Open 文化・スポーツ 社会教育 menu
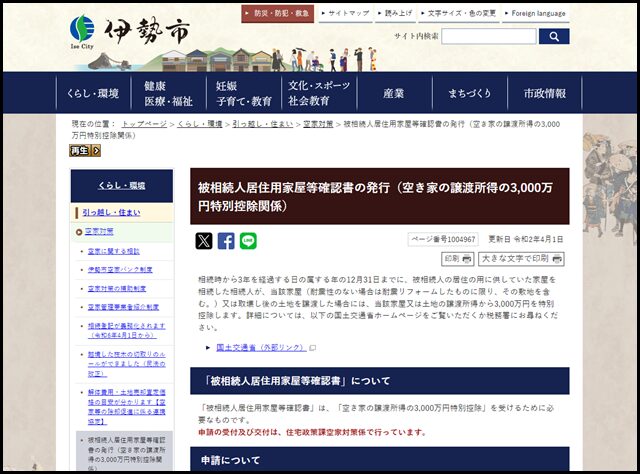This screenshot has width=640, height=474. [319, 93]
